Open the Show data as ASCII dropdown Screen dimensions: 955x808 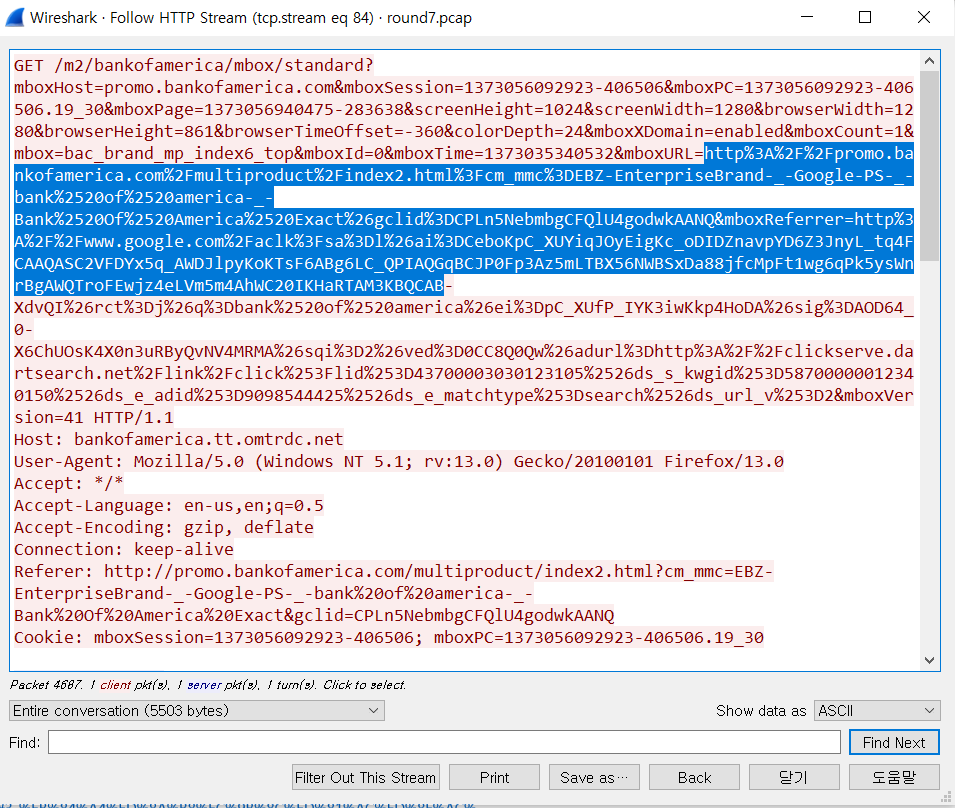[x=877, y=711]
